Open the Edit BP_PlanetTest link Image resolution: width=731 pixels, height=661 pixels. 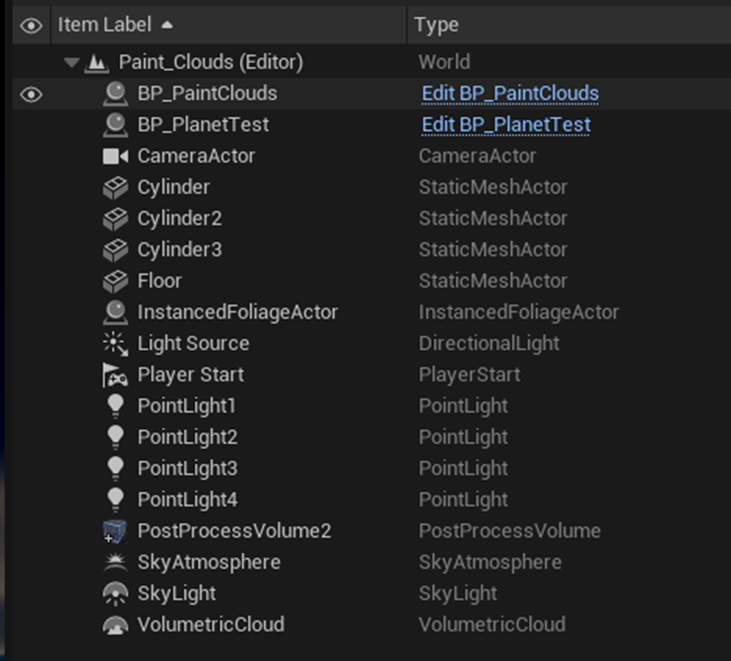pos(506,125)
